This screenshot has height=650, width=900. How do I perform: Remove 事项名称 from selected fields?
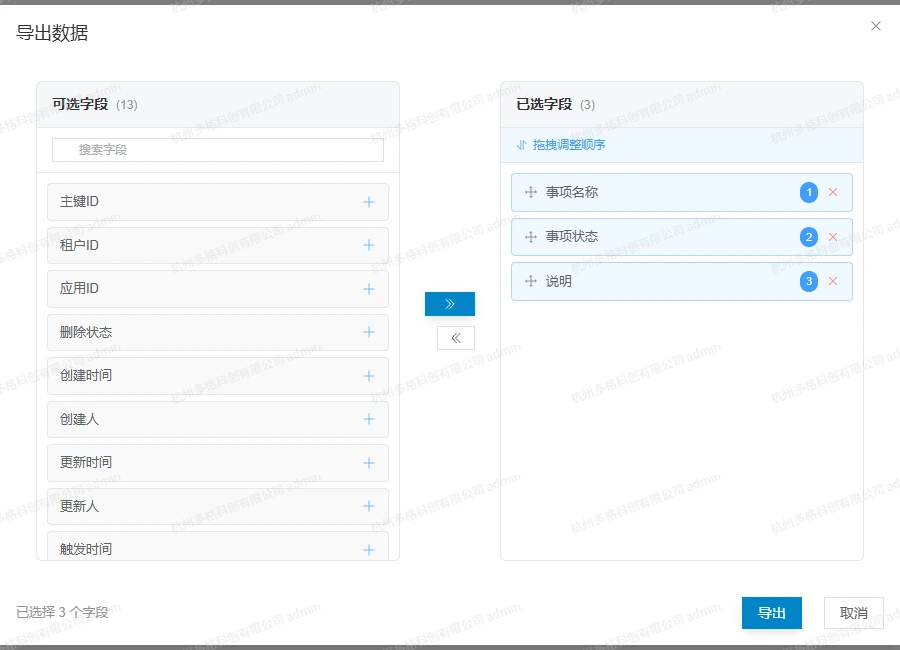(x=833, y=192)
